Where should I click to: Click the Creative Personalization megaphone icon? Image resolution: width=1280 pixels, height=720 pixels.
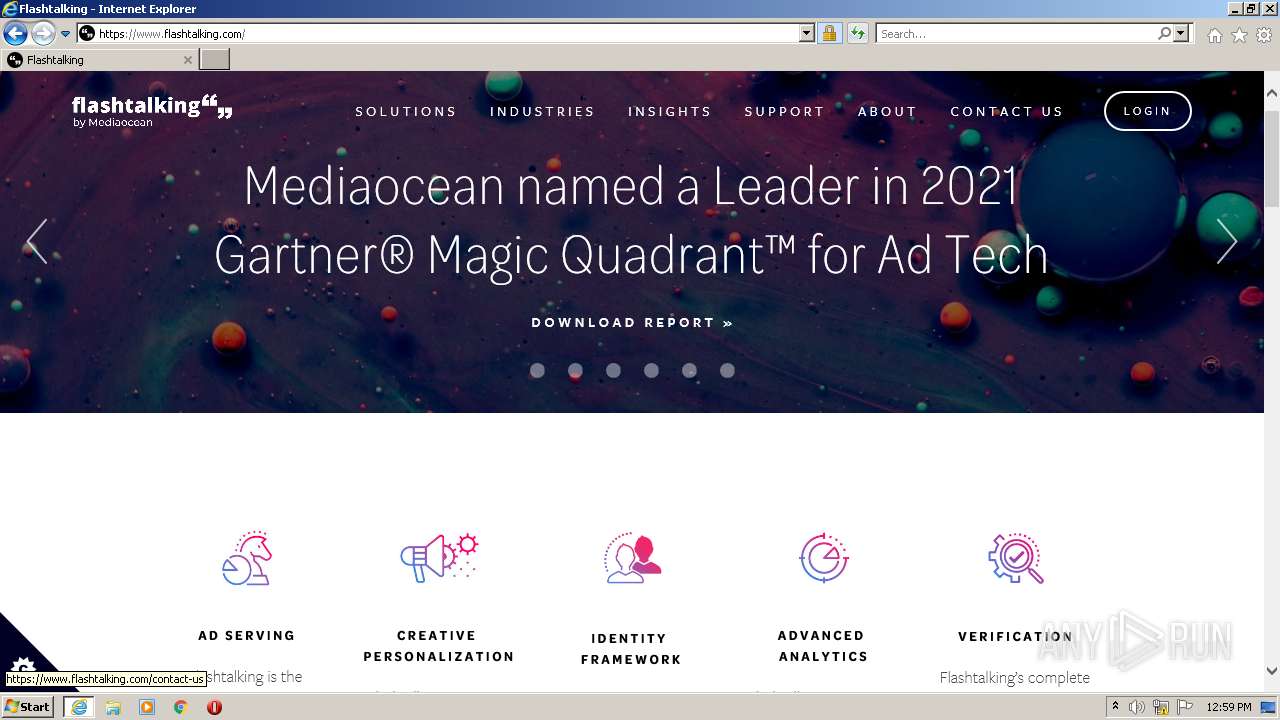(x=439, y=558)
